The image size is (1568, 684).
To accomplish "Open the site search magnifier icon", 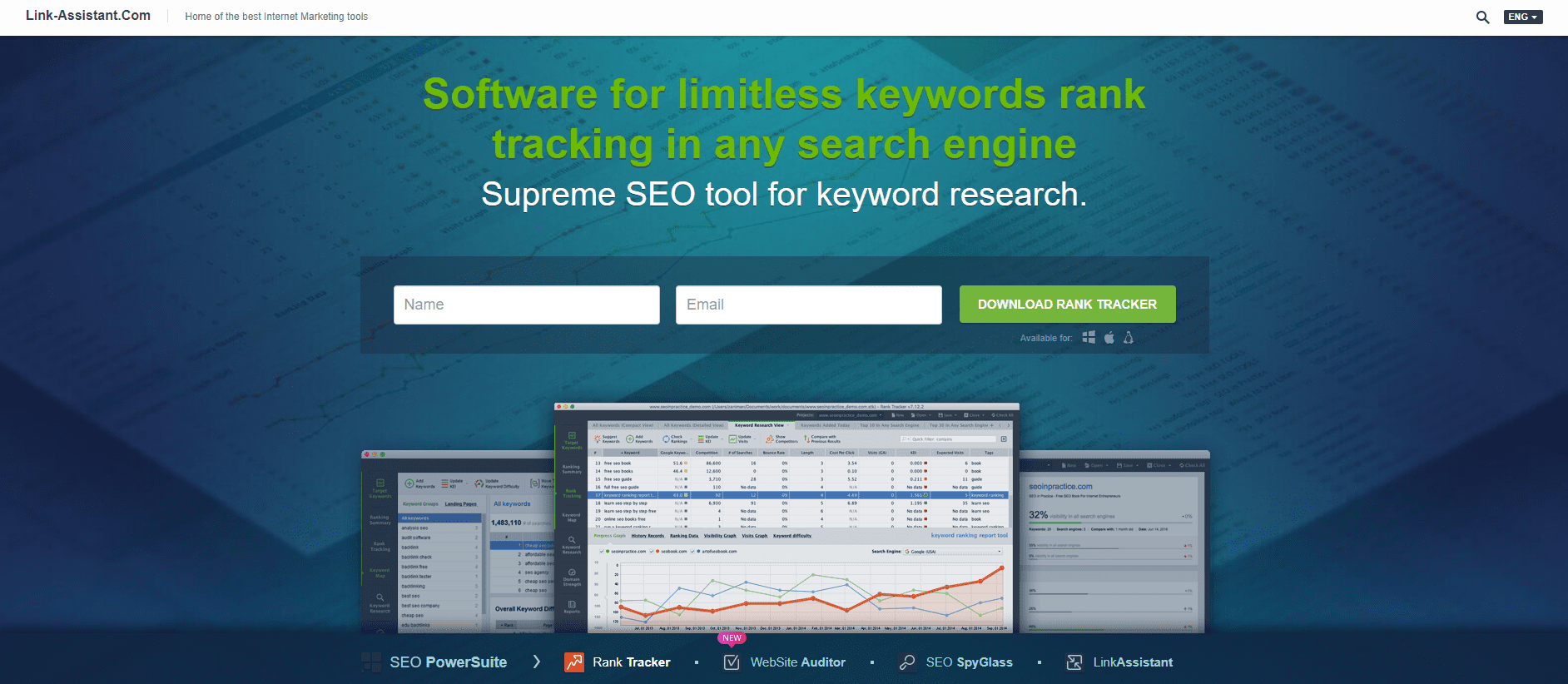I will tap(1482, 17).
